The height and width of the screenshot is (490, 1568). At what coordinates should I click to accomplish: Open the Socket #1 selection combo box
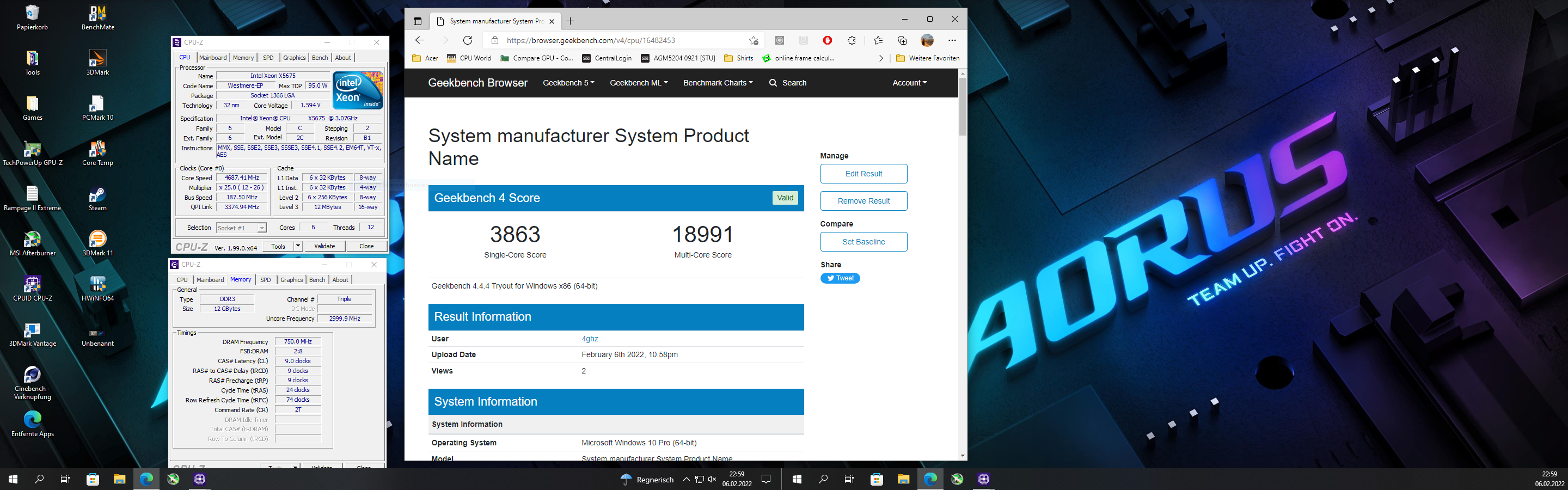pos(242,228)
